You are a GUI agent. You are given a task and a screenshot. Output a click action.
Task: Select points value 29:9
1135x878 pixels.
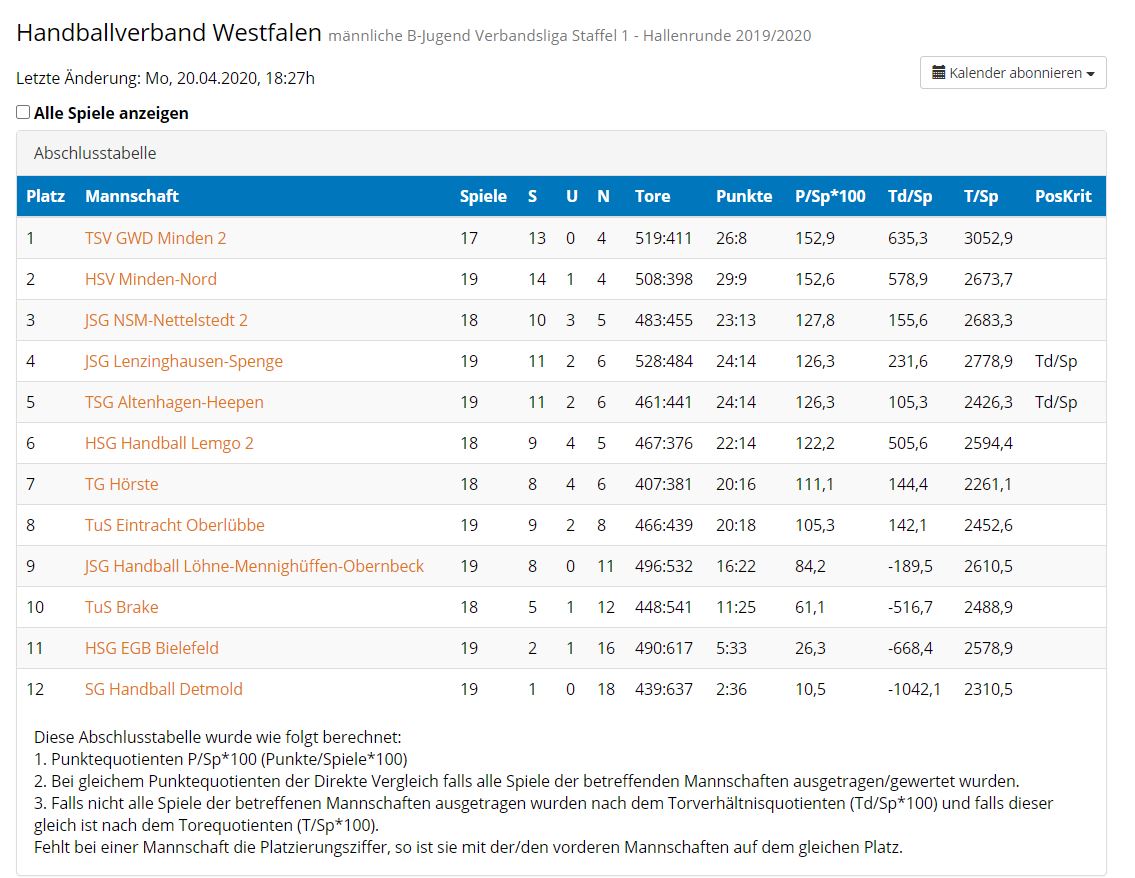731,279
